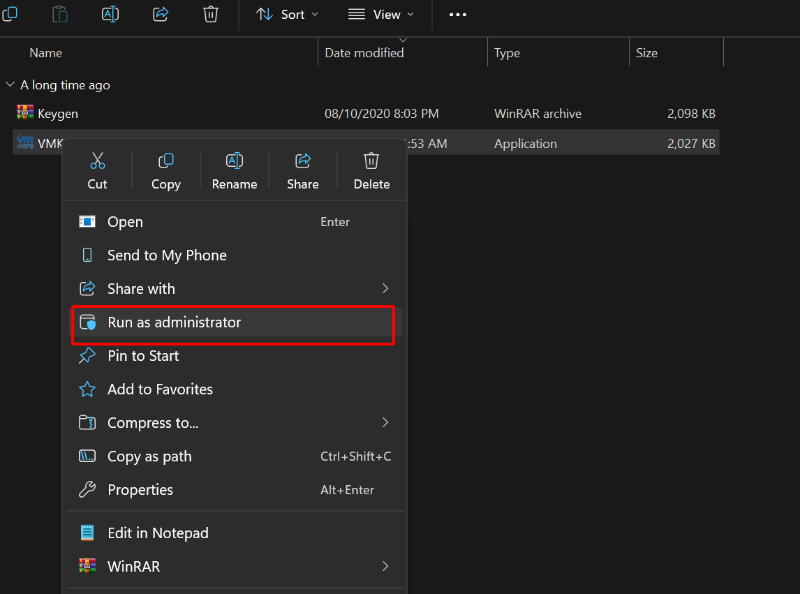
Task: Choose Copy as path
Action: click(x=149, y=457)
